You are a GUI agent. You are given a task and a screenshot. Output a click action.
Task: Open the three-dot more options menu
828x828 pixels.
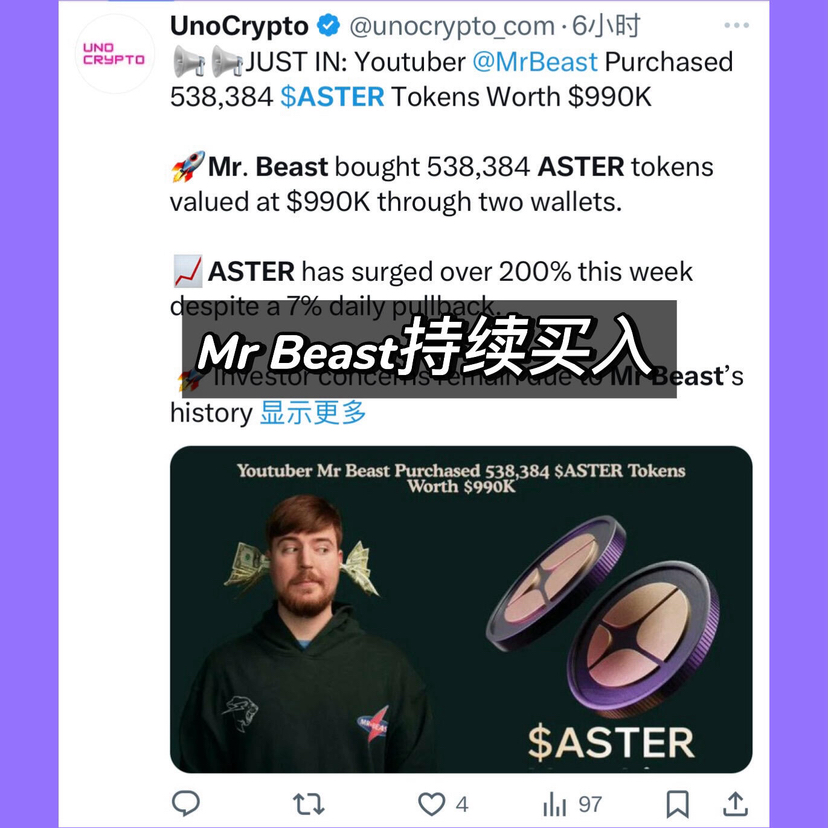coord(737,25)
